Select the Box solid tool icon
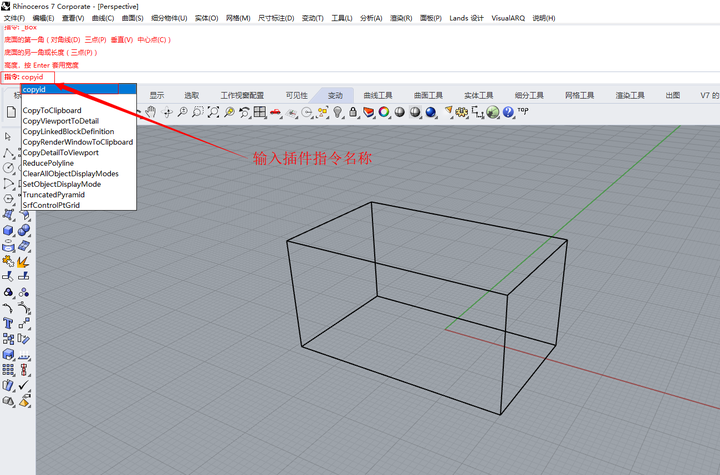Viewport: 720px width, 475px height. click(8, 230)
